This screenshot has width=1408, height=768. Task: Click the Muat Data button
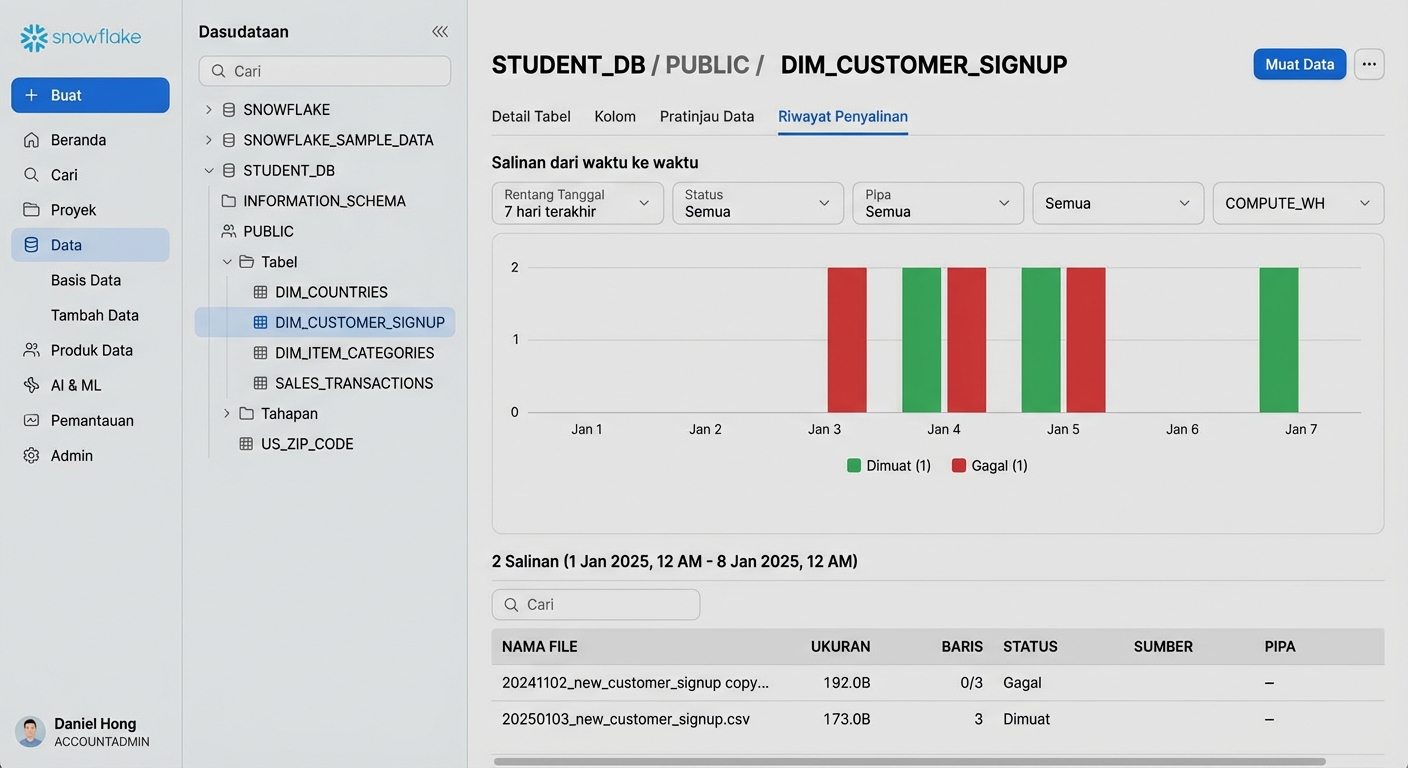(1299, 64)
